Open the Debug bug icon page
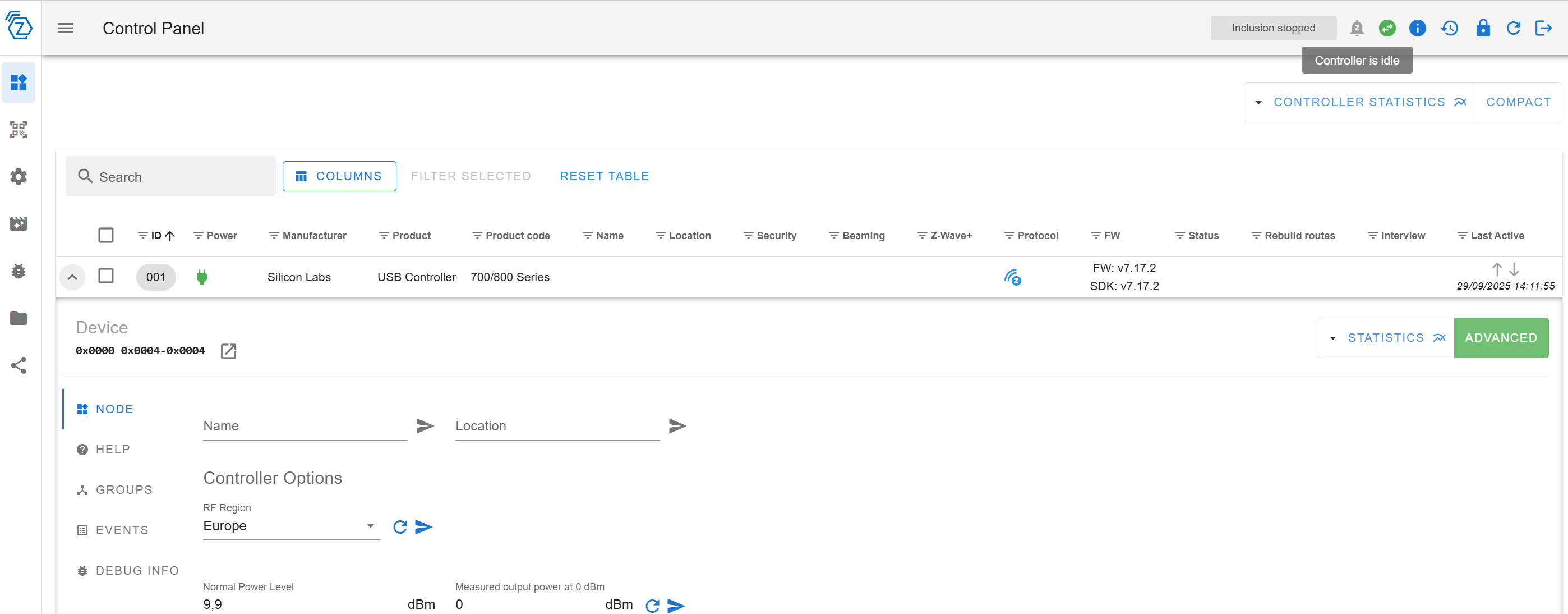1568x614 pixels. [19, 271]
